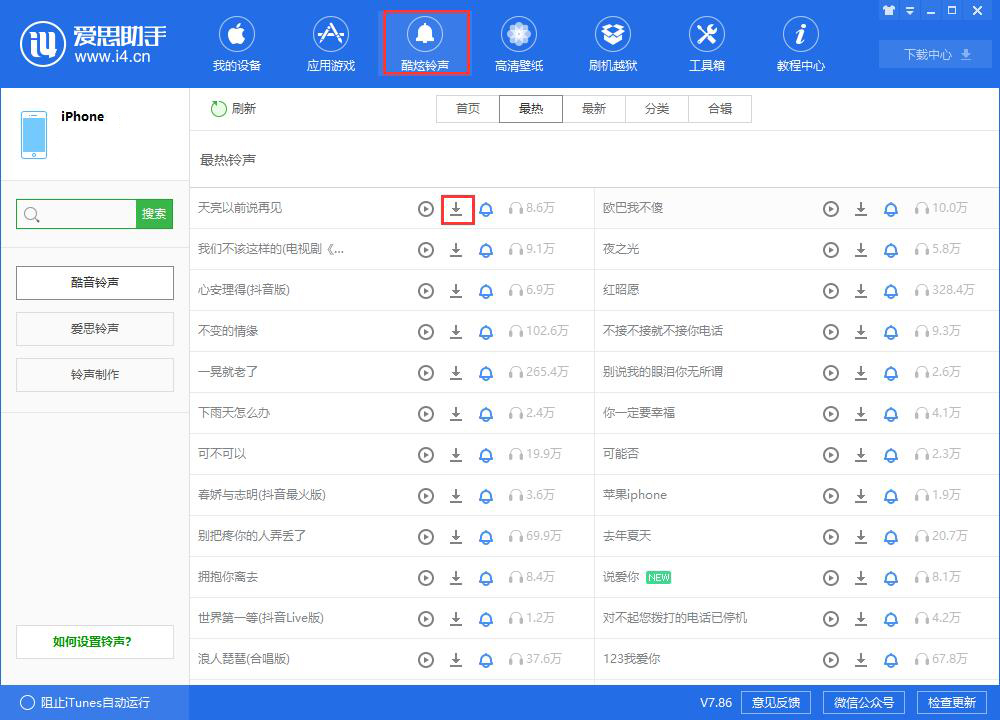Viewport: 1000px width, 720px height.
Task: Click the 检查更新 update button
Action: point(951,702)
